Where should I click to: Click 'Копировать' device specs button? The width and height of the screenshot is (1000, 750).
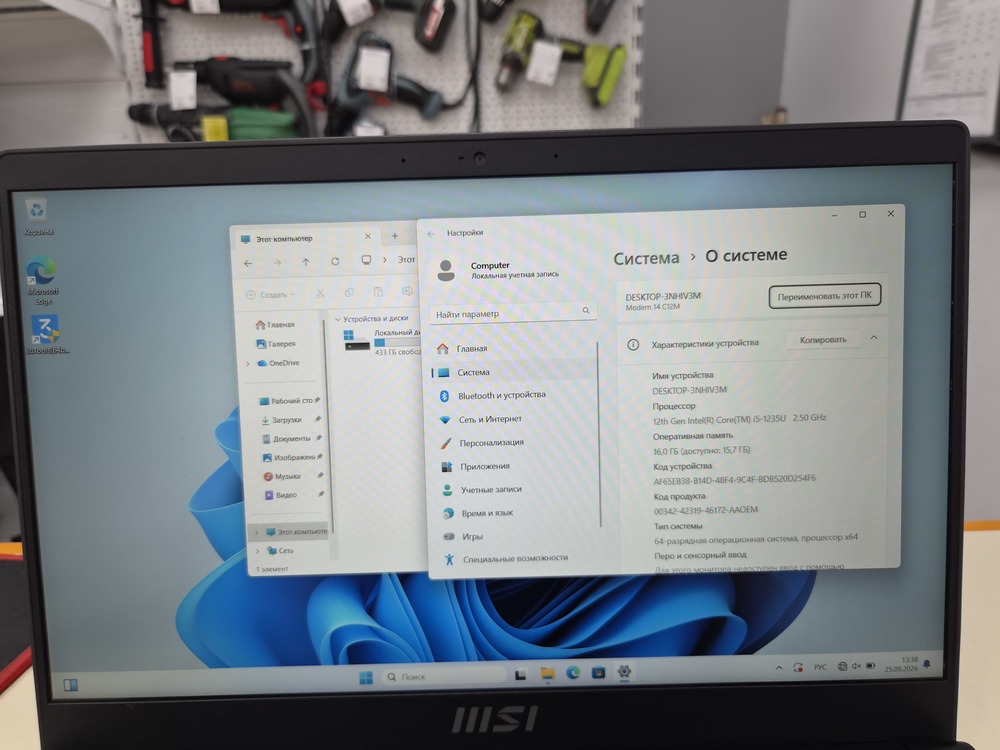(823, 340)
